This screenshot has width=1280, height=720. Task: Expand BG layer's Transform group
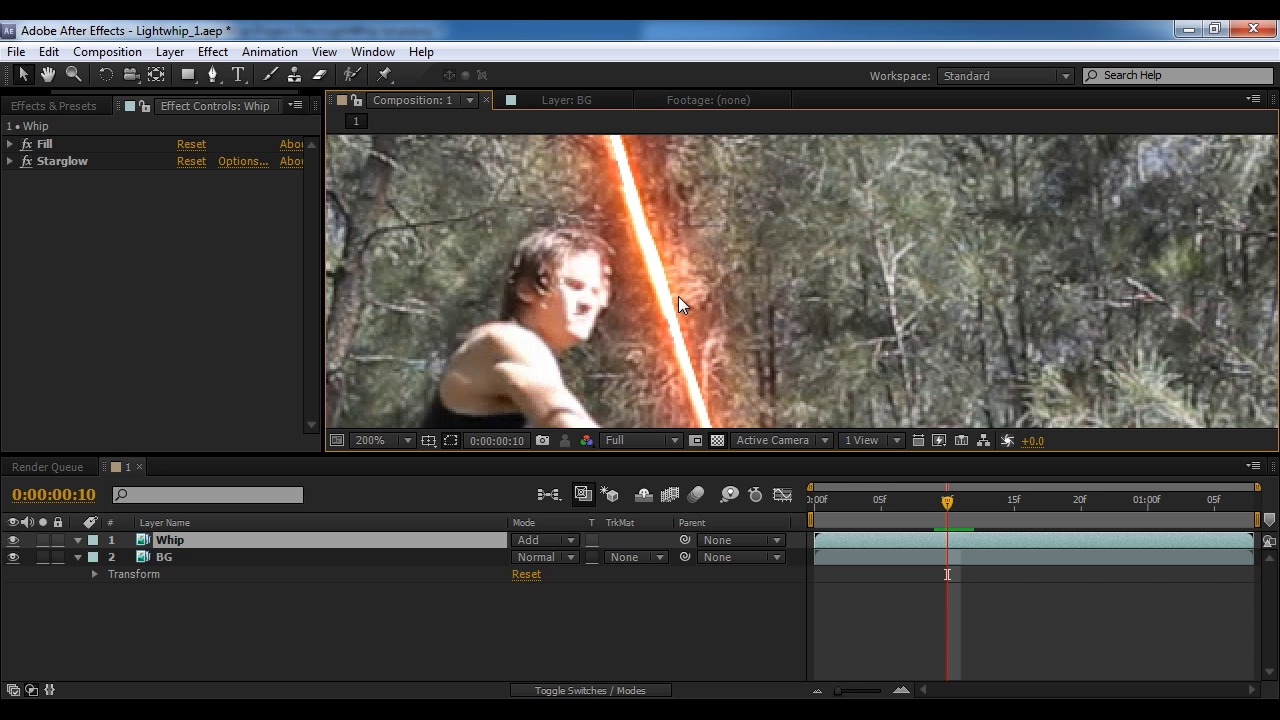coord(95,574)
